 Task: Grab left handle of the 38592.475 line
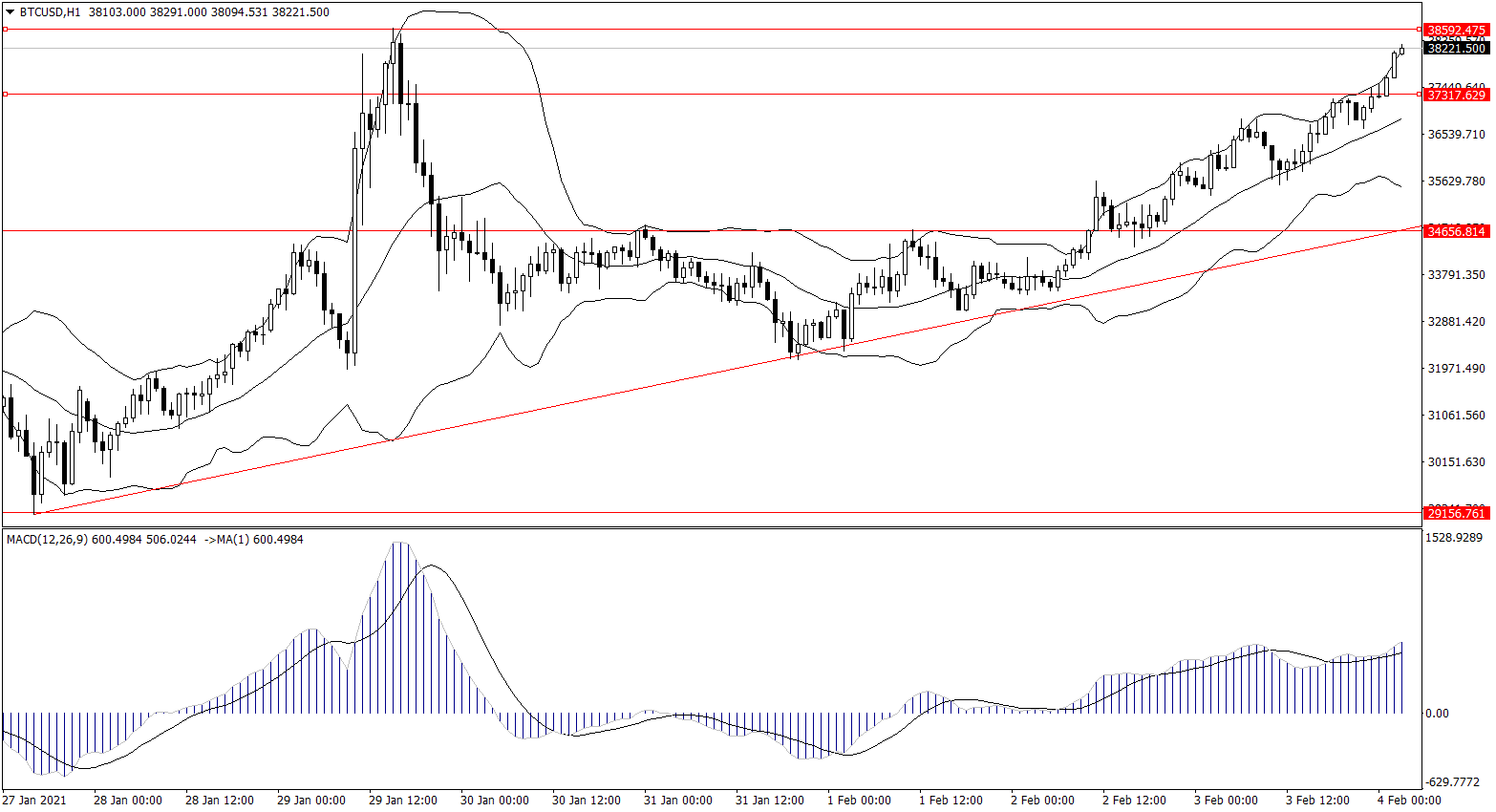click(x=5, y=30)
